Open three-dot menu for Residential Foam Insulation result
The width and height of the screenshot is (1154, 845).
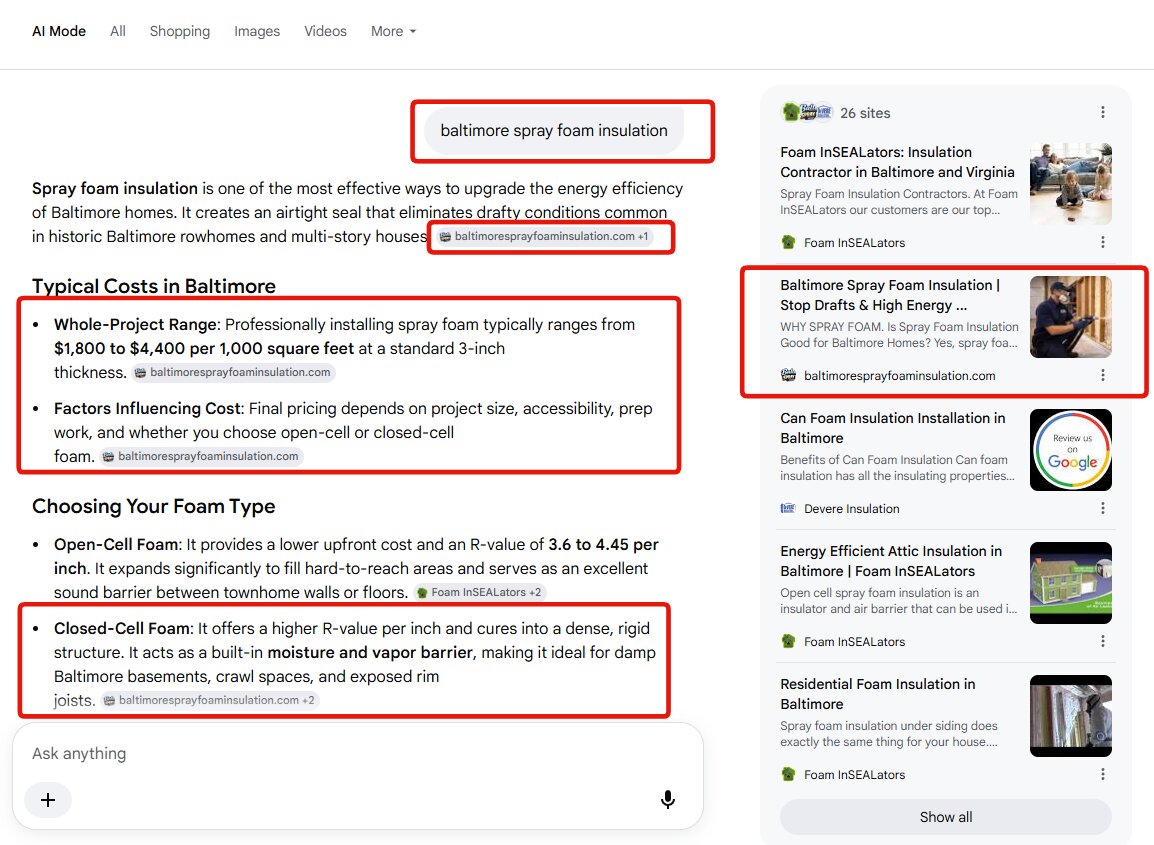tap(1102, 774)
